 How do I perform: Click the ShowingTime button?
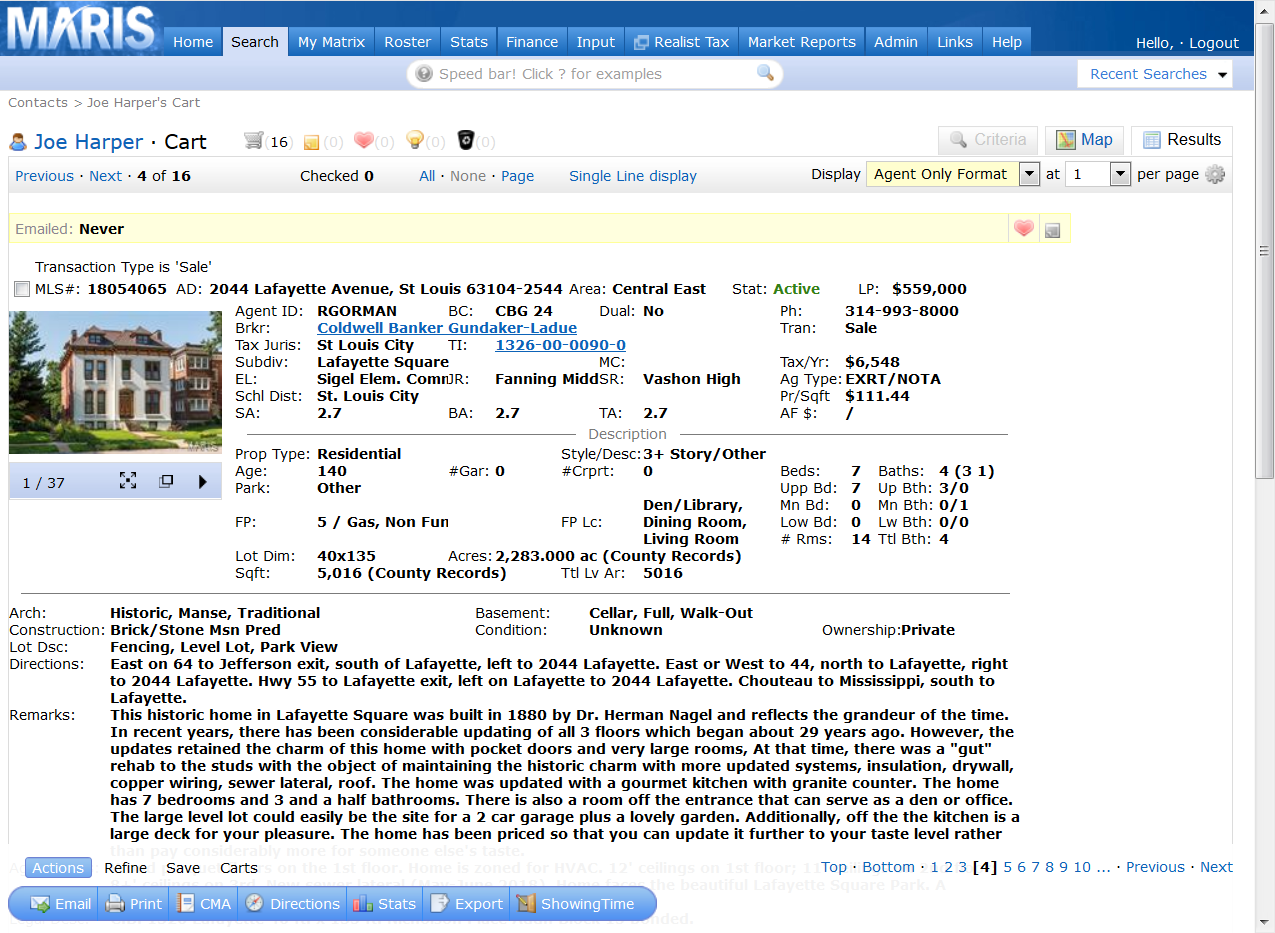click(575, 904)
